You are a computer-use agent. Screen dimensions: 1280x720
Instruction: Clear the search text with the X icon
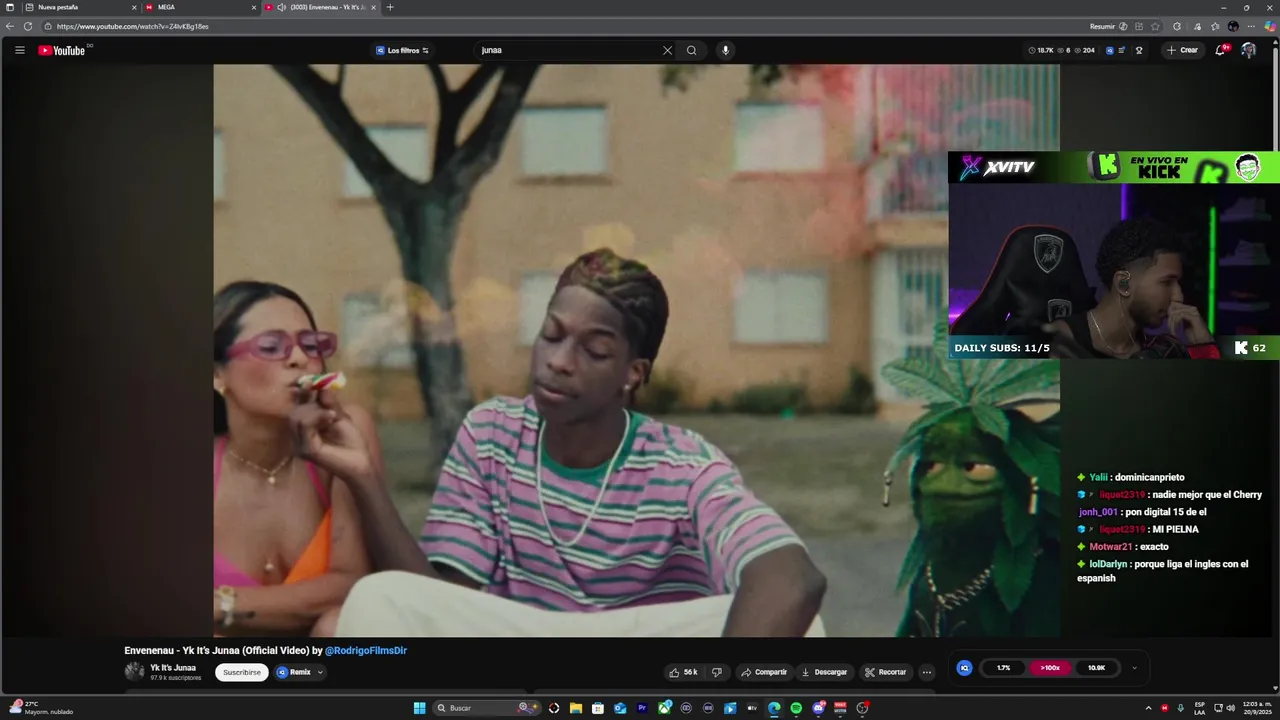tap(667, 50)
